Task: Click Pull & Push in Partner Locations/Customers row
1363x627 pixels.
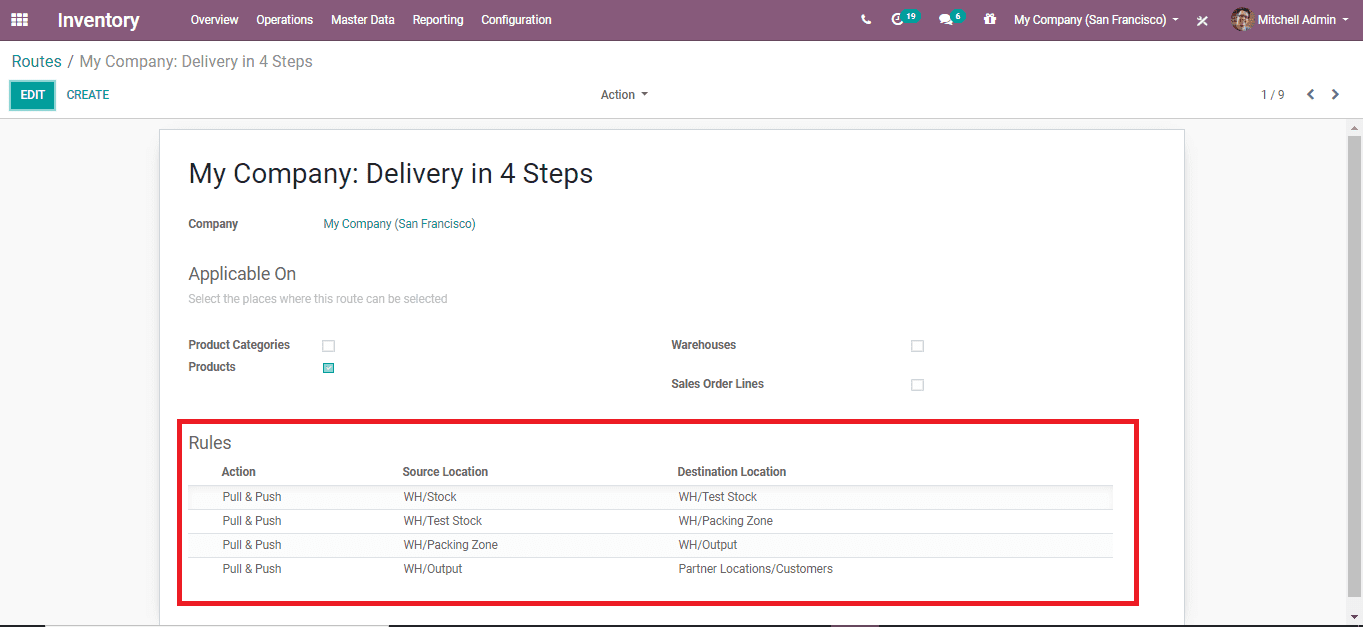Action: coord(252,569)
